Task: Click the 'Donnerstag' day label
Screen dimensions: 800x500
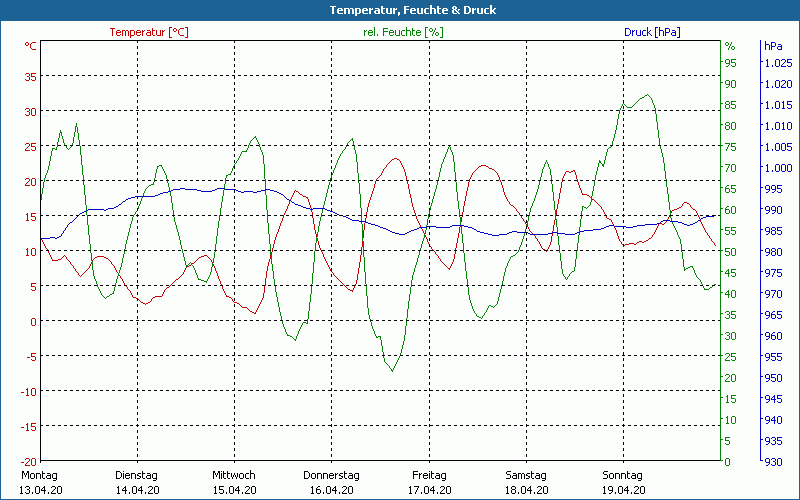Action: coord(331,475)
